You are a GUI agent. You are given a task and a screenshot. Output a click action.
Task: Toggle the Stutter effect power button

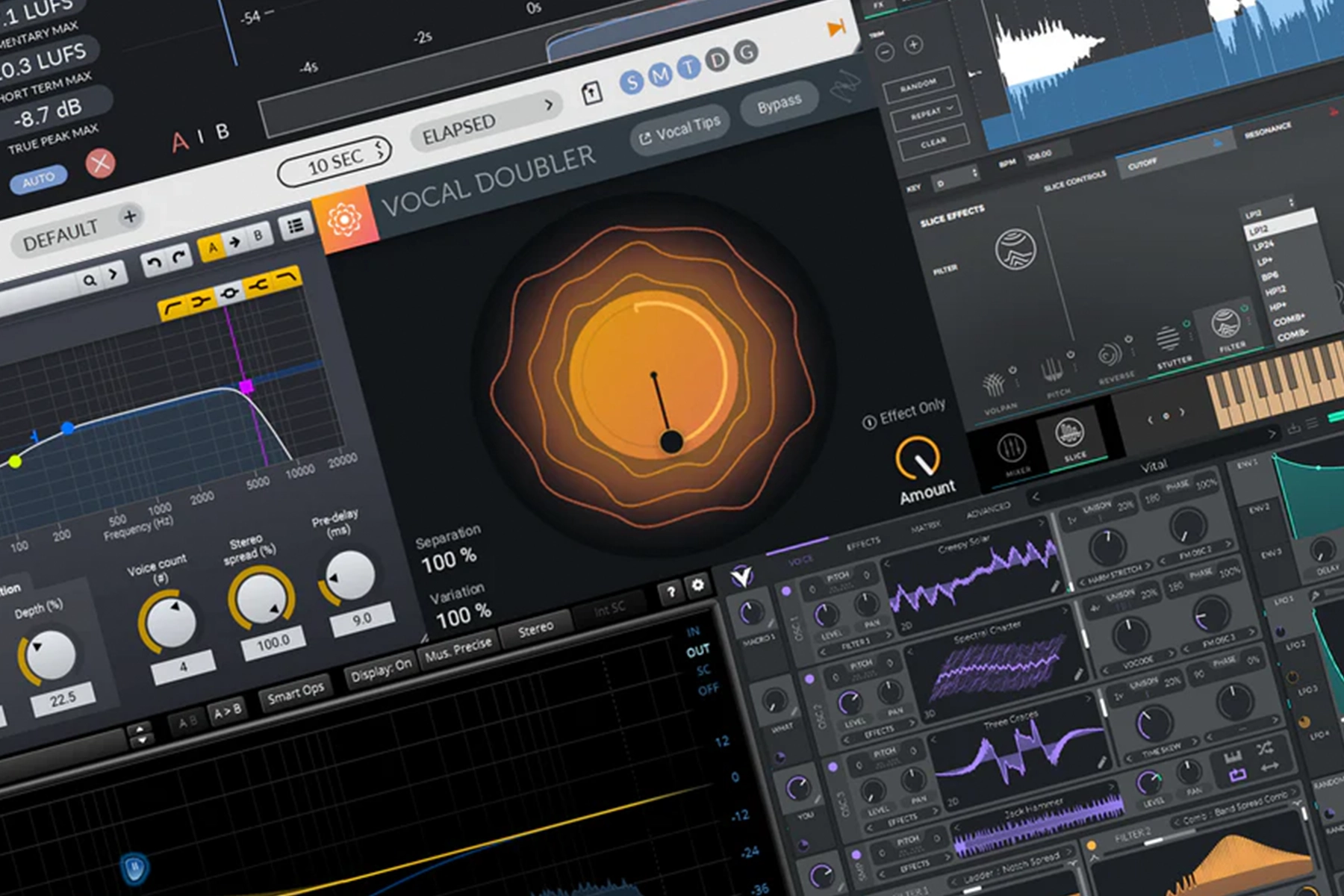click(x=1186, y=323)
